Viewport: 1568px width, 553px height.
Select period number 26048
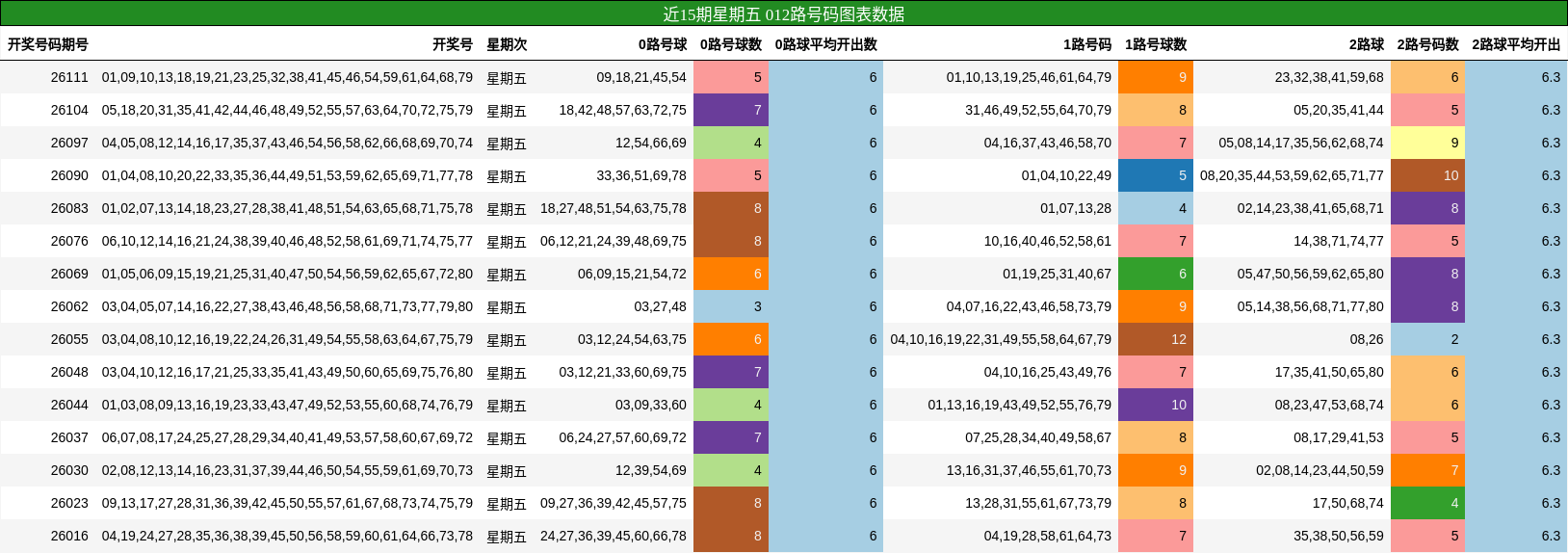(69, 372)
